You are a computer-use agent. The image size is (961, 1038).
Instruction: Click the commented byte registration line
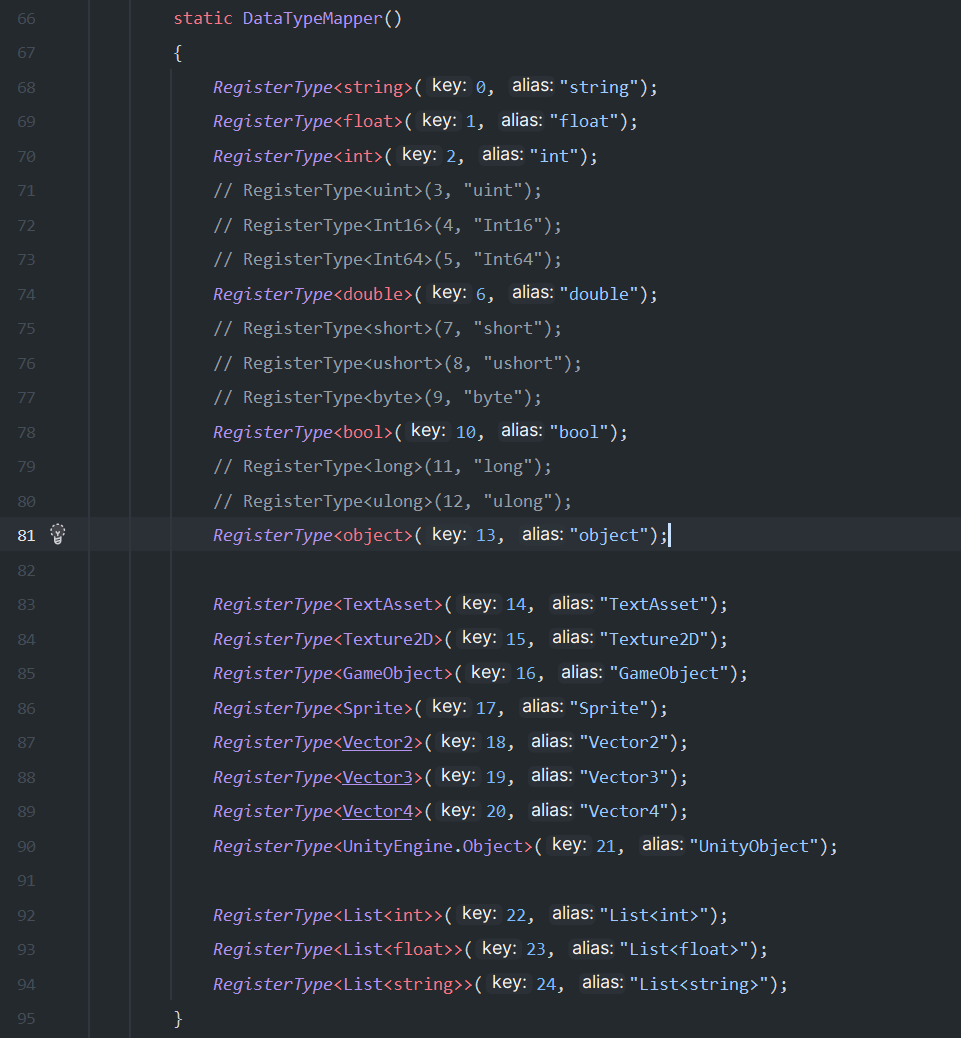point(377,398)
